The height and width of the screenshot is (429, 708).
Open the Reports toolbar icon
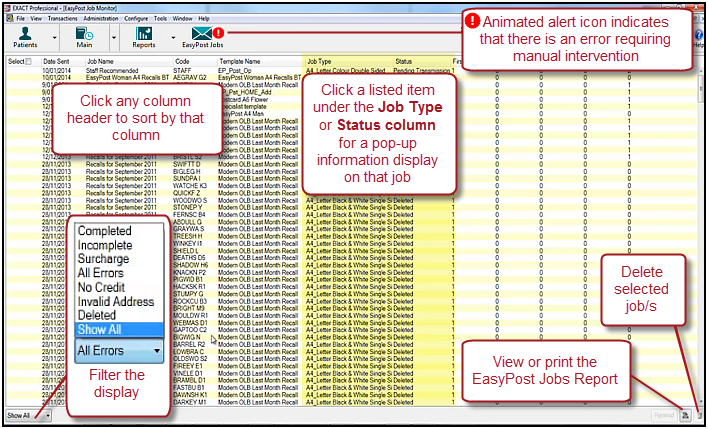tap(144, 33)
